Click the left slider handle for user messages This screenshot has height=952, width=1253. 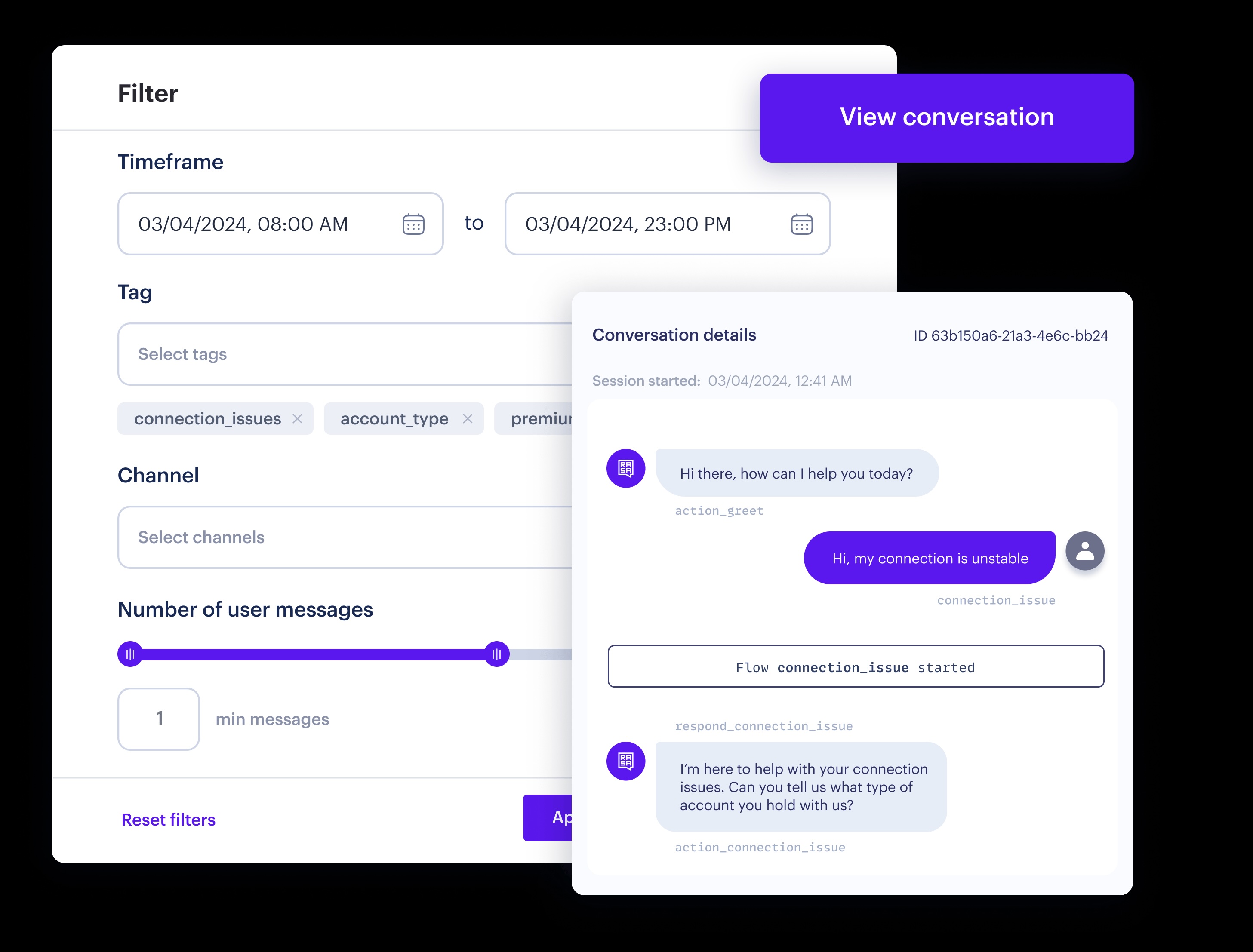[130, 654]
